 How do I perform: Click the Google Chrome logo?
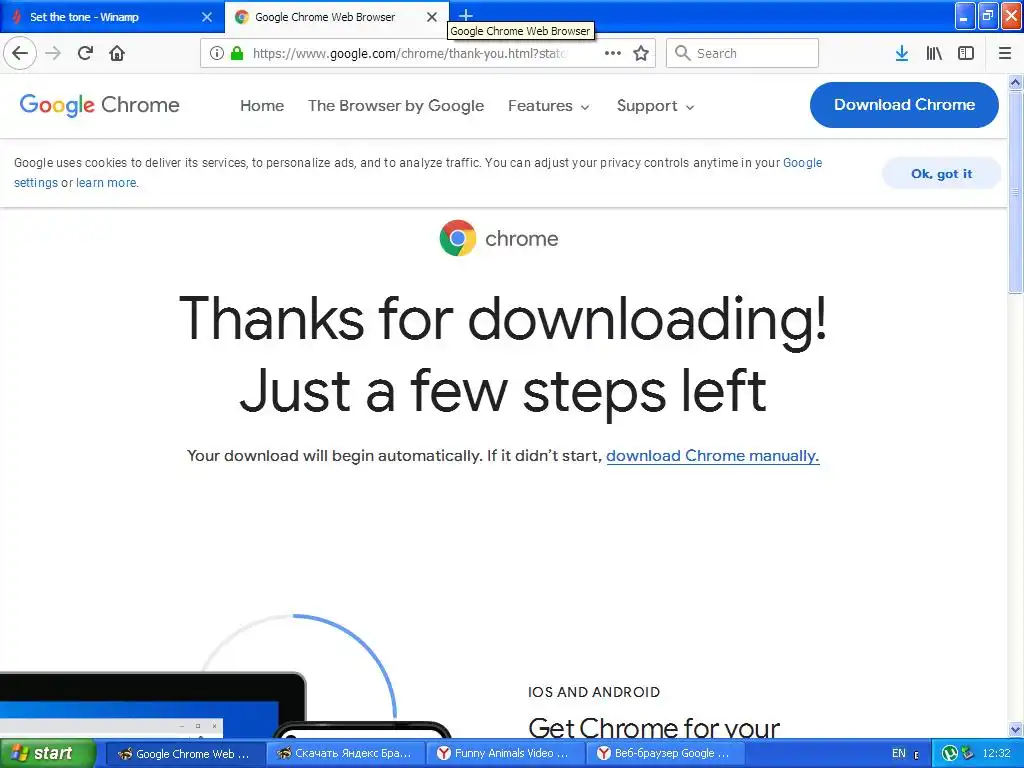(99, 105)
